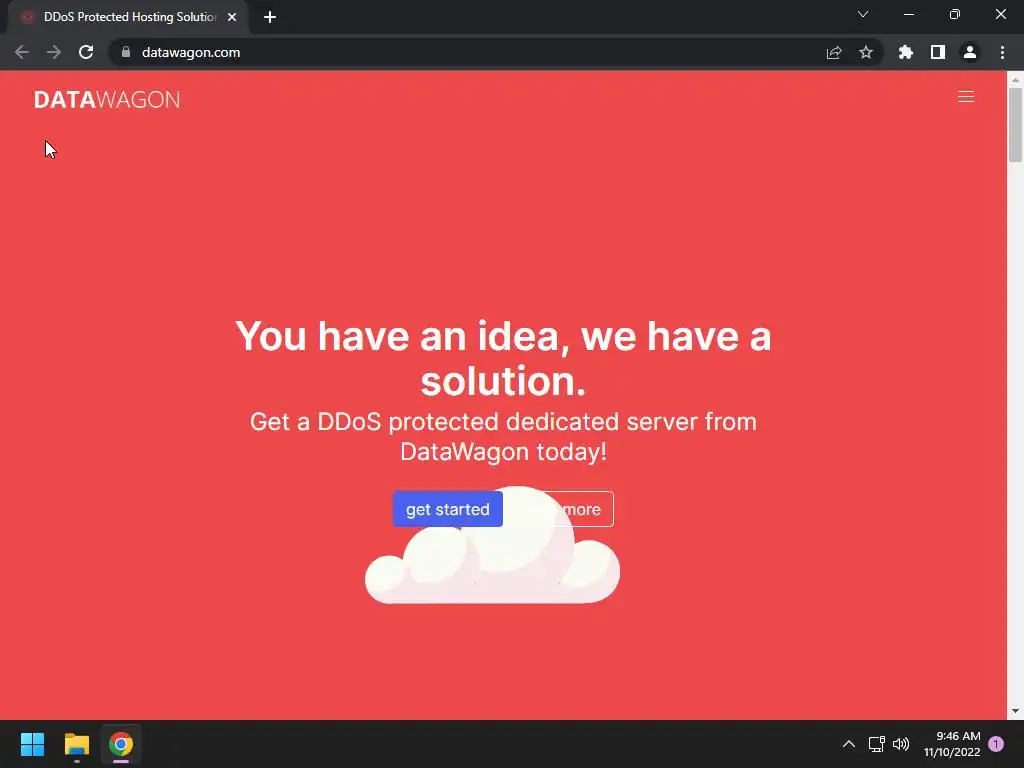Show hidden system tray icons
The height and width of the screenshot is (768, 1024).
[848, 744]
